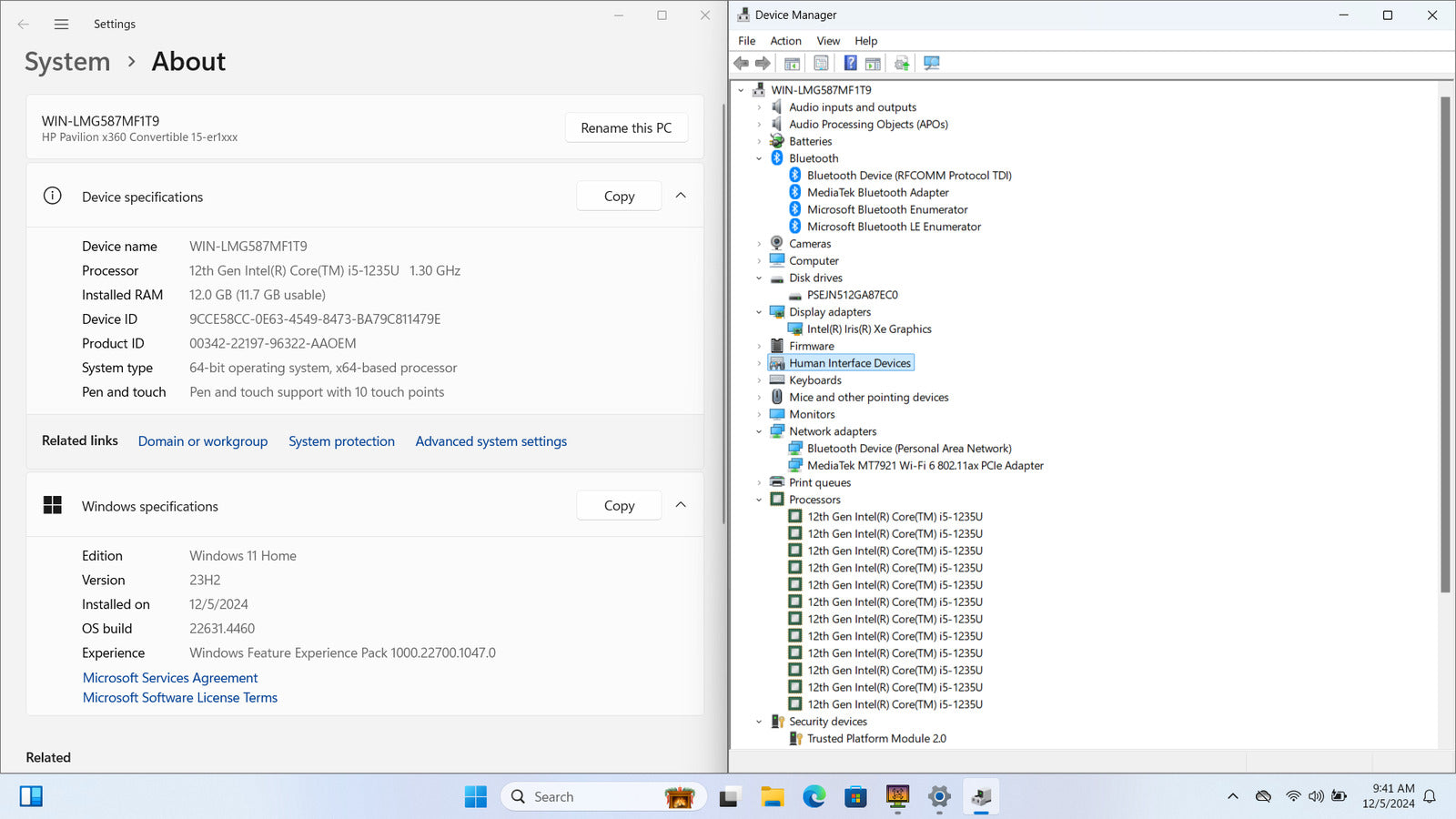Open clock showing 9:41 AM 12/5/2024
This screenshot has height=819, width=1456.
(x=1388, y=796)
